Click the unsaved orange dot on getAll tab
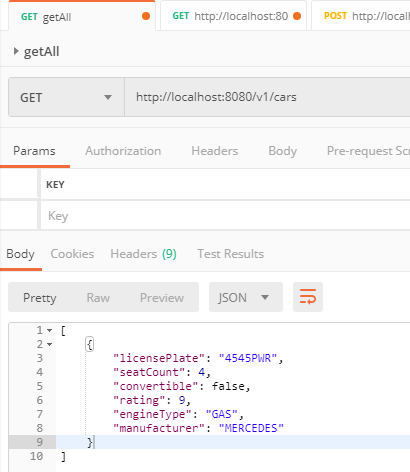 (x=146, y=16)
